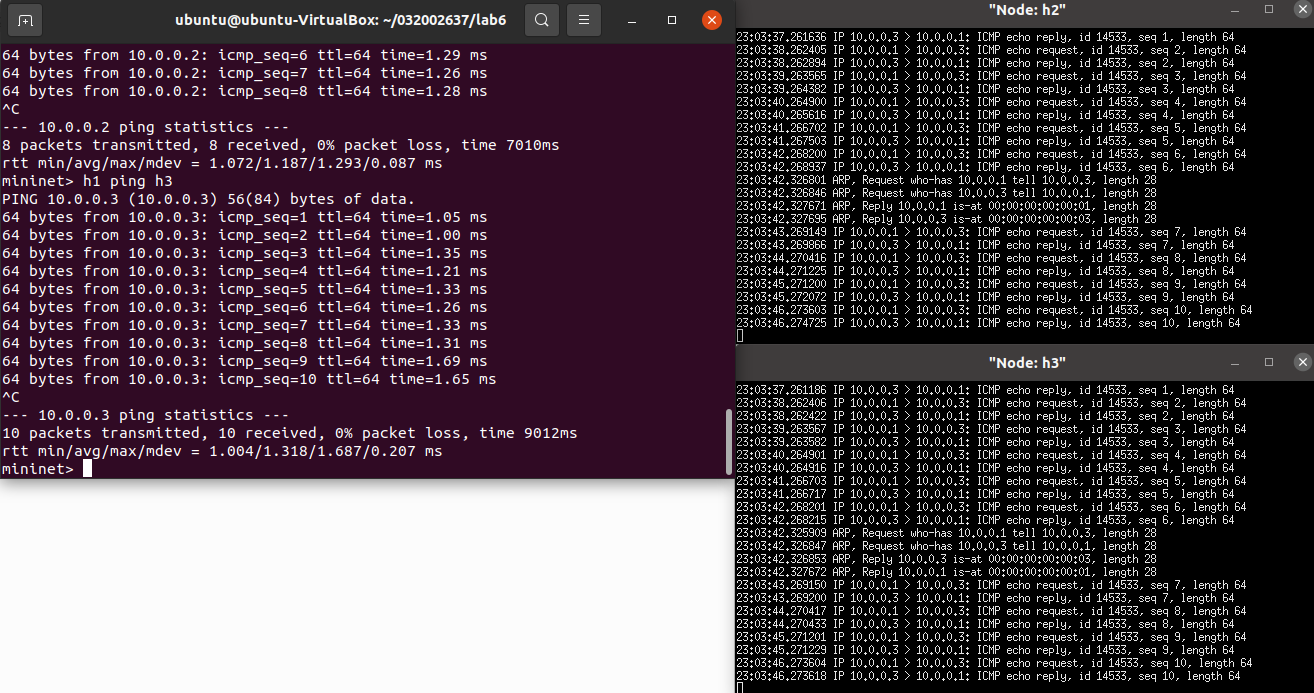Maximize the Node: h3 window
The height and width of the screenshot is (693, 1314).
[x=1269, y=362]
